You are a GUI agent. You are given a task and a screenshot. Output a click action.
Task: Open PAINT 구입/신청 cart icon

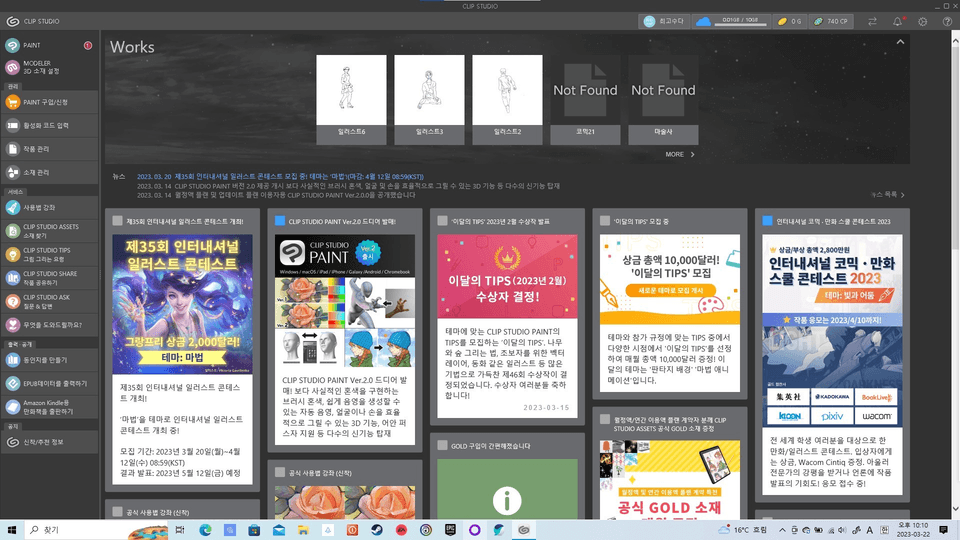coord(12,102)
